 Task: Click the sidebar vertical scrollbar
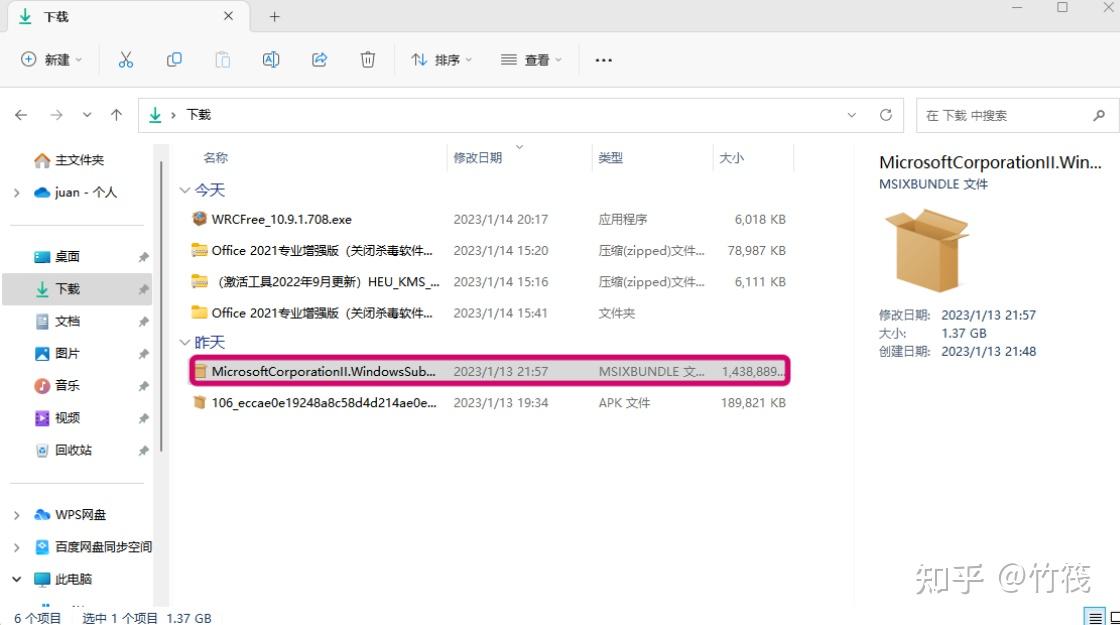click(161, 307)
